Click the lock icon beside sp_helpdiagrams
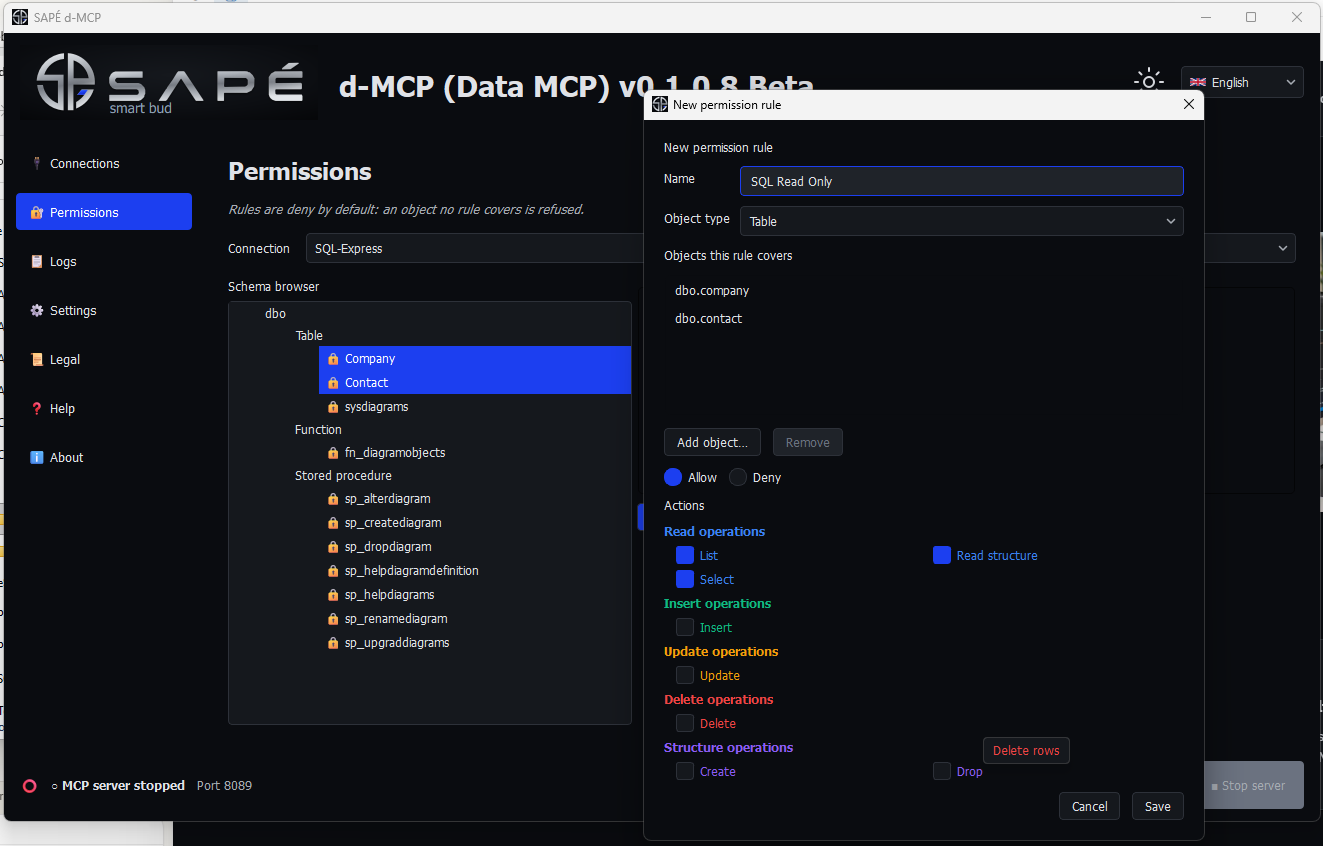This screenshot has height=846, width=1323. point(333,595)
